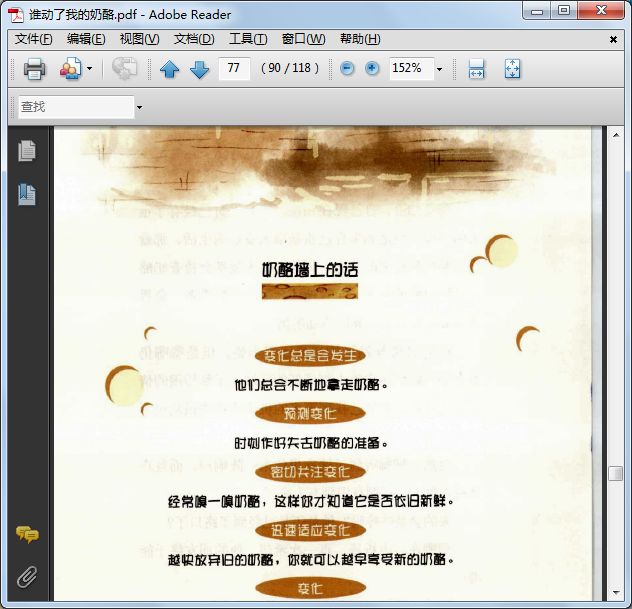Click the bottom 变化 oval label
The width and height of the screenshot is (632, 609).
point(310,588)
